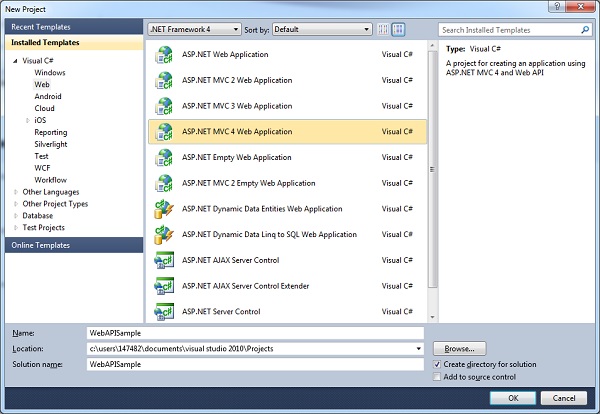
Task: Select the WCF category
Action: click(42, 168)
